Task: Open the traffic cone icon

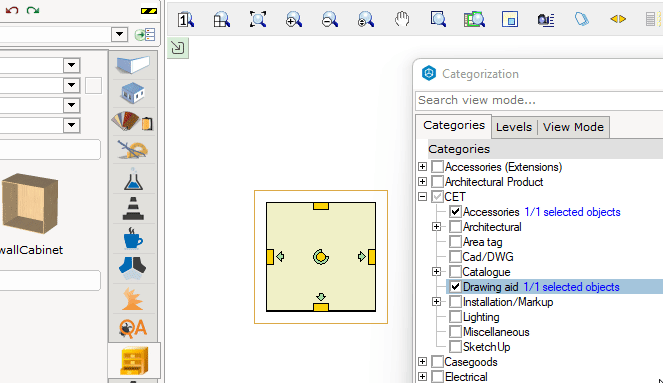Action: 133,208
